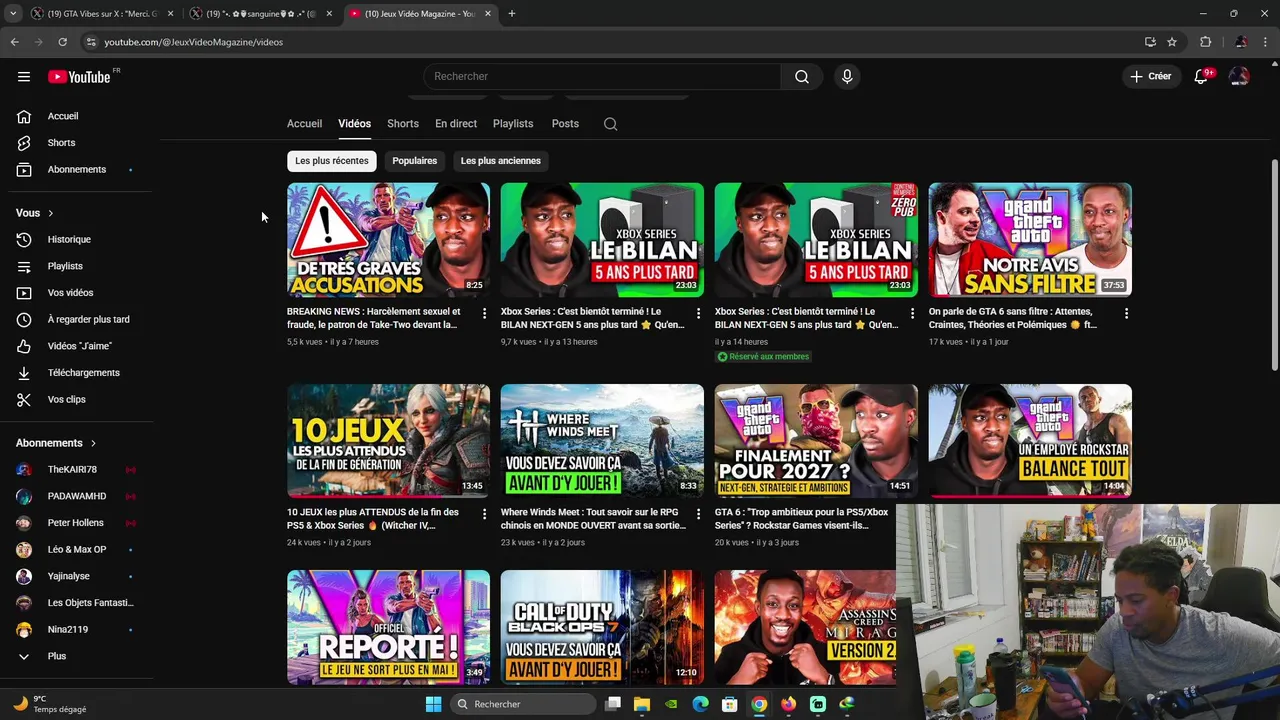Bookmark this page with star icon

[1172, 42]
